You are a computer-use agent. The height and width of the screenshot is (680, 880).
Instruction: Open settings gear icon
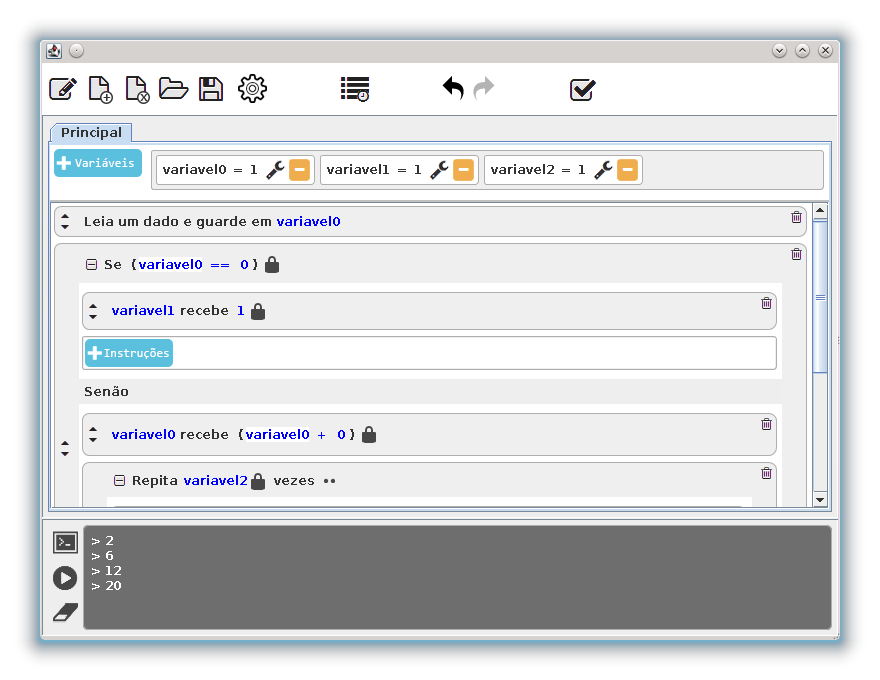(252, 89)
